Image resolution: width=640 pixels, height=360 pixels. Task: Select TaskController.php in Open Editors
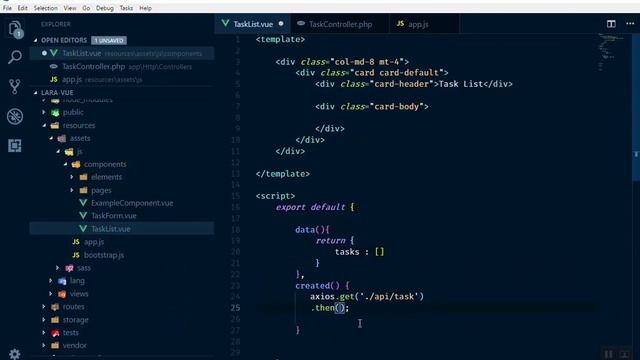(x=122, y=67)
